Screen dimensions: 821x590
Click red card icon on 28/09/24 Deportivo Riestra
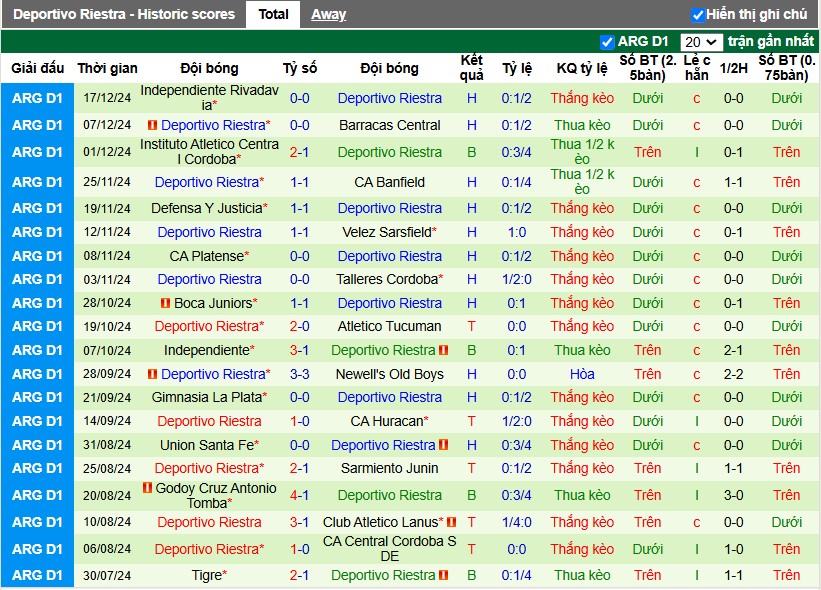(x=152, y=374)
